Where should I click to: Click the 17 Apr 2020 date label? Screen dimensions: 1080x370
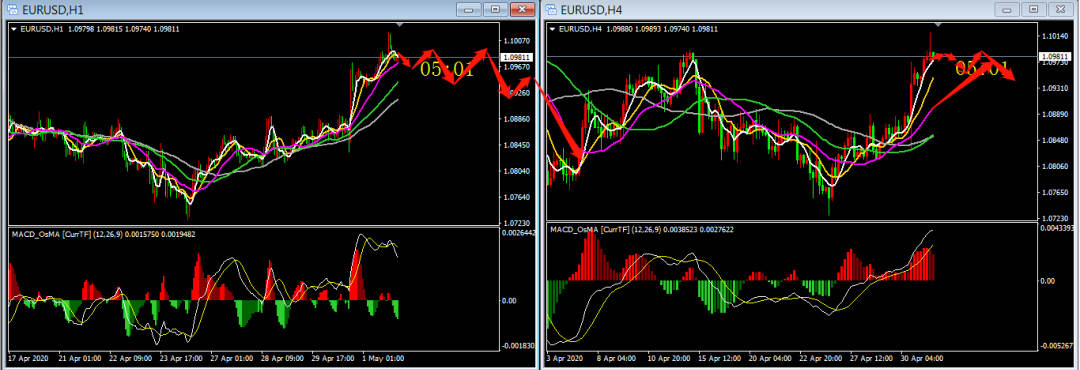[28, 358]
